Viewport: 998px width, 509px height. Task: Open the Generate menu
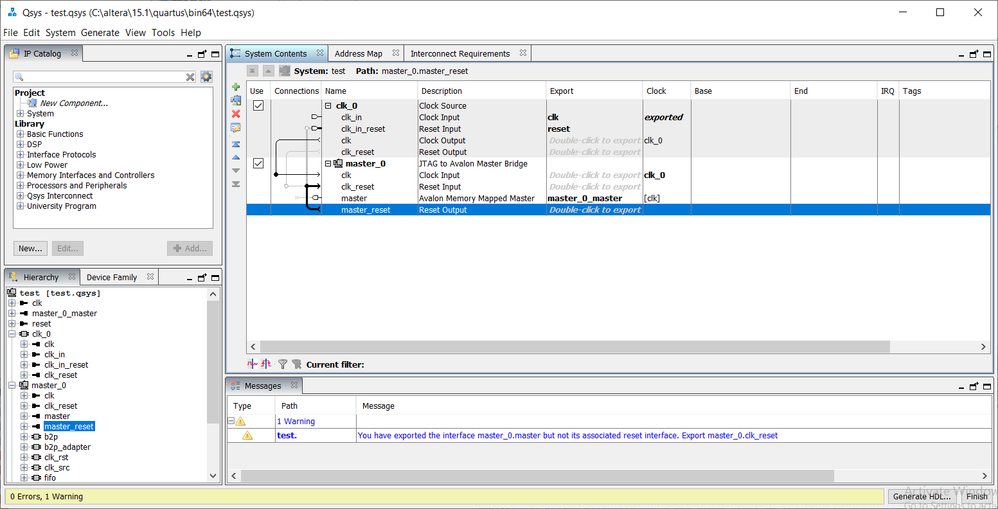coord(100,33)
